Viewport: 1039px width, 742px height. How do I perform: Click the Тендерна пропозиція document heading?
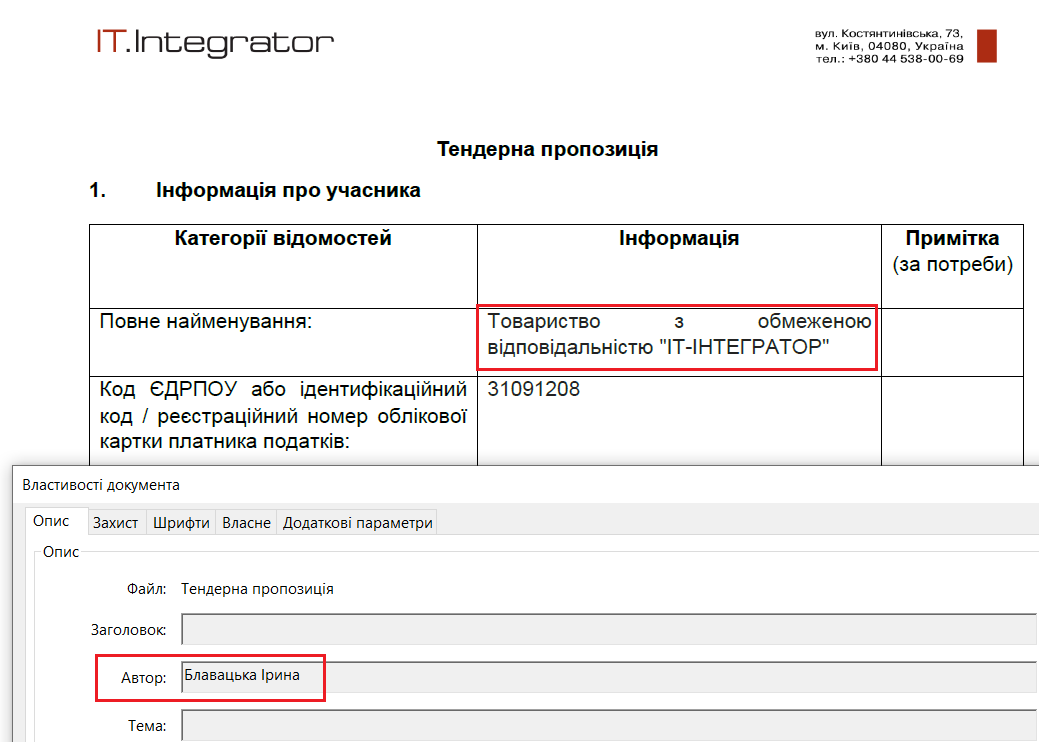547,150
